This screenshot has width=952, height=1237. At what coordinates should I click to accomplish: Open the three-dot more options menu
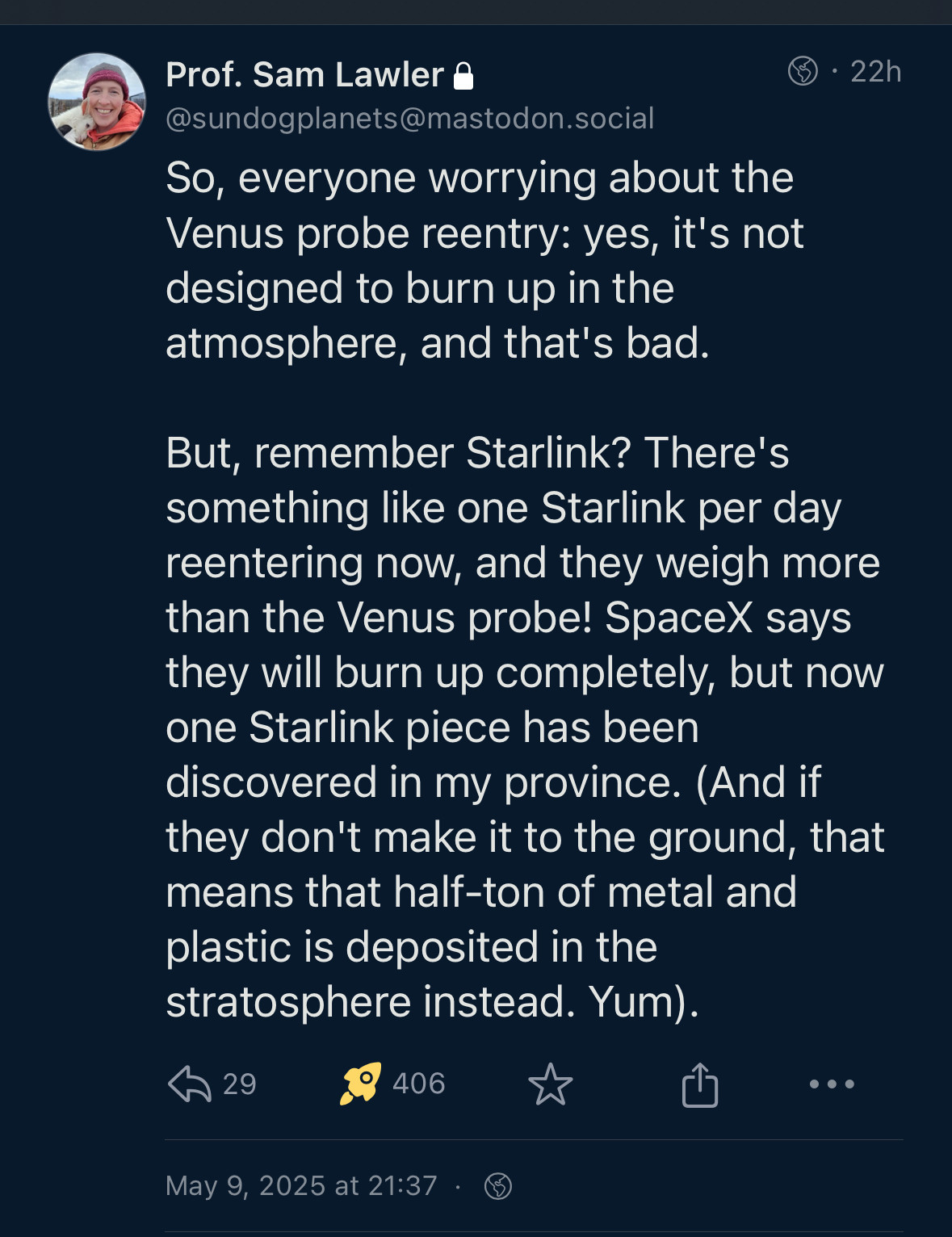[x=832, y=1084]
